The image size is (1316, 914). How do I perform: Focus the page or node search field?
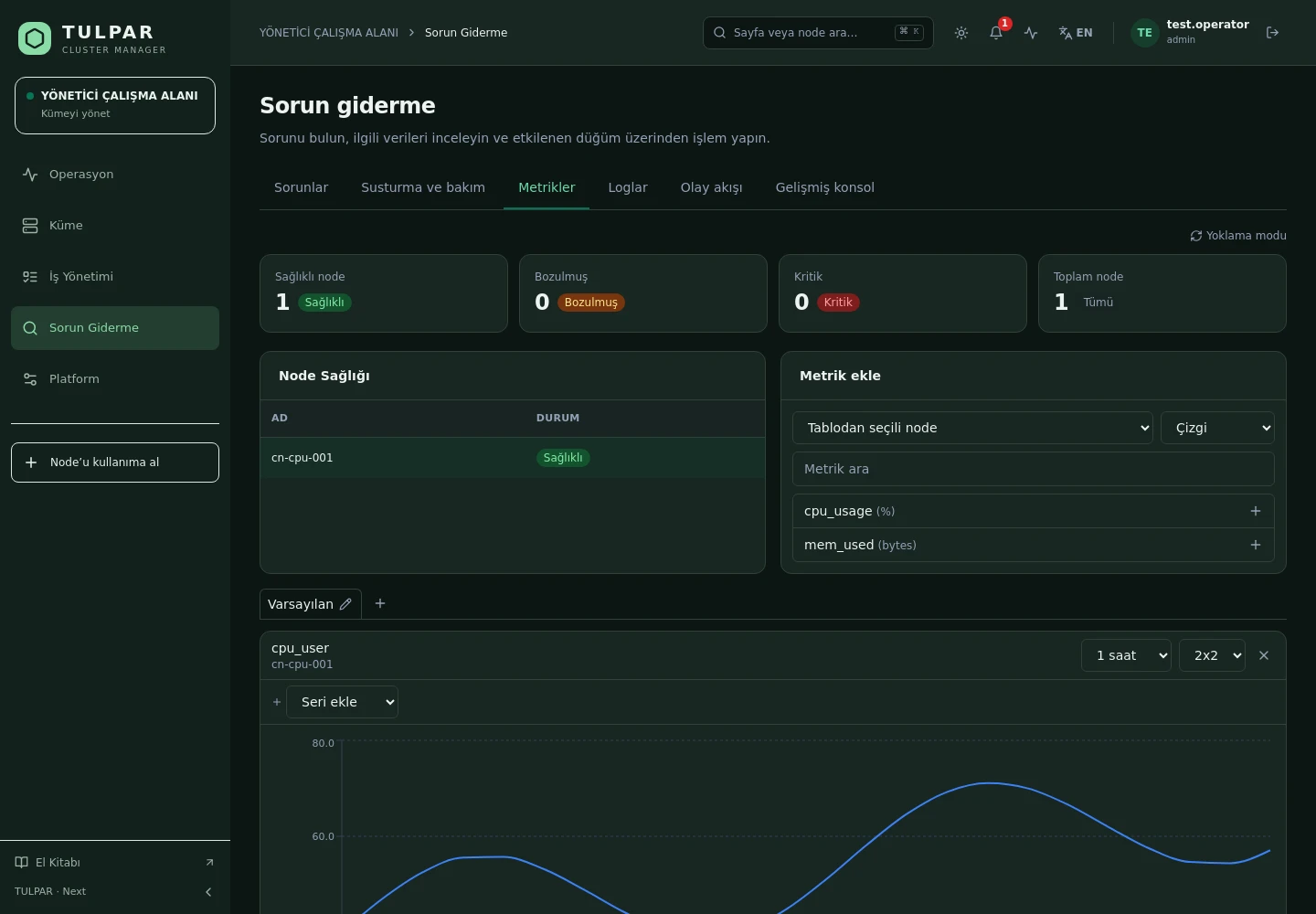pyautogui.click(x=818, y=33)
